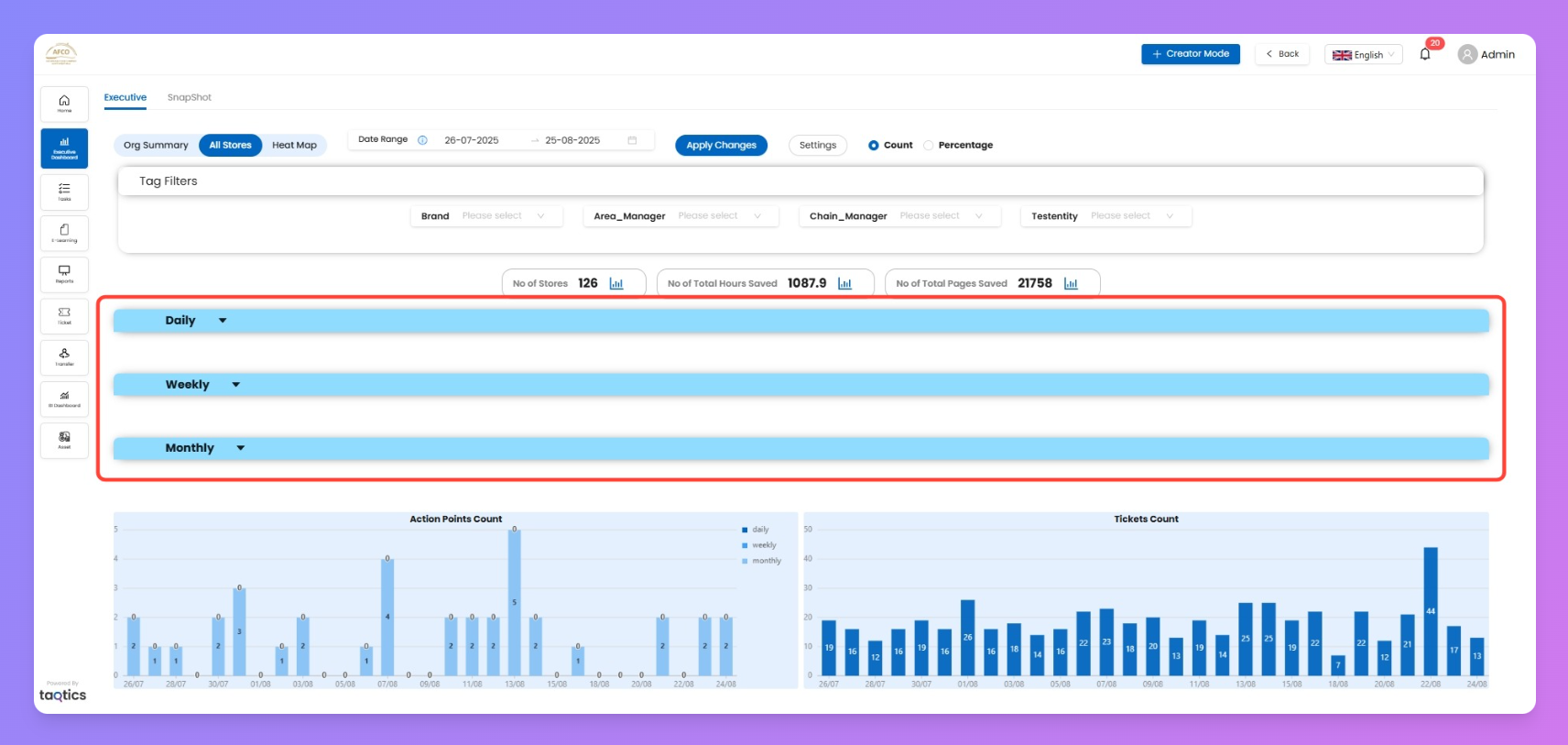The image size is (1568, 745).
Task: Open chart icon for Total Pages Saved
Action: click(1071, 284)
